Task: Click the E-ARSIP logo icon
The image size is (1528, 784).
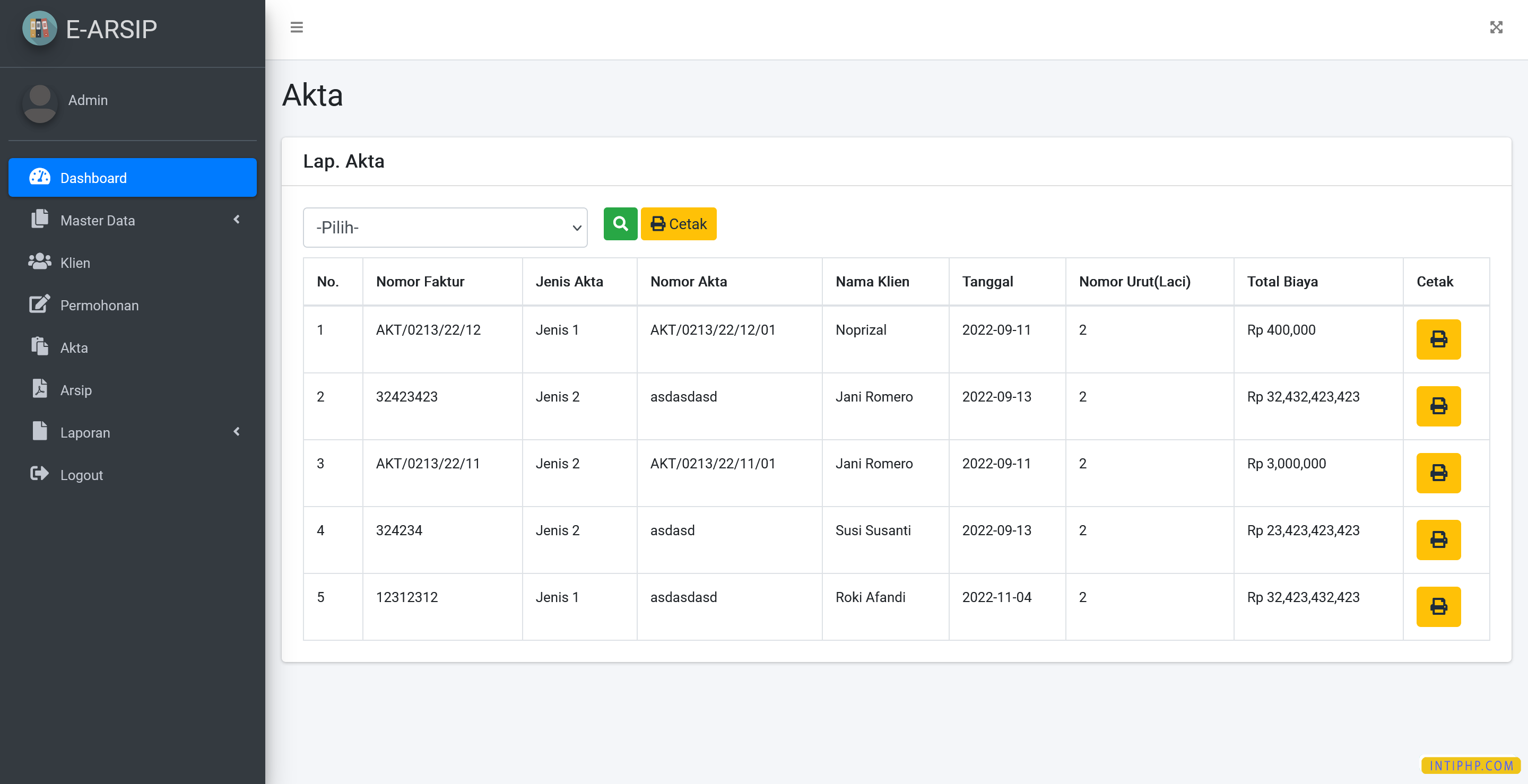Action: [39, 29]
